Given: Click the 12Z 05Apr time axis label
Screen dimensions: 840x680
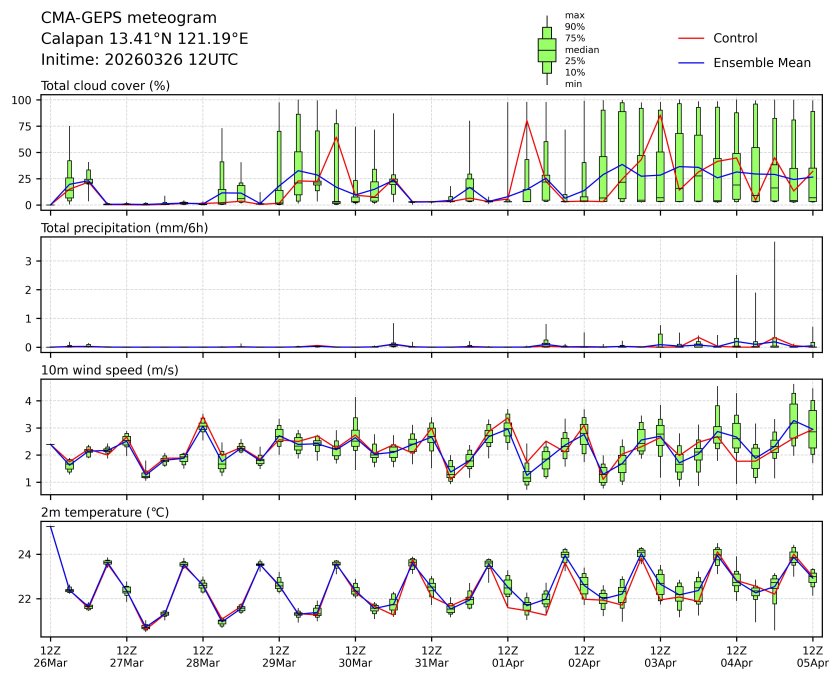Looking at the screenshot, I should click(812, 655).
